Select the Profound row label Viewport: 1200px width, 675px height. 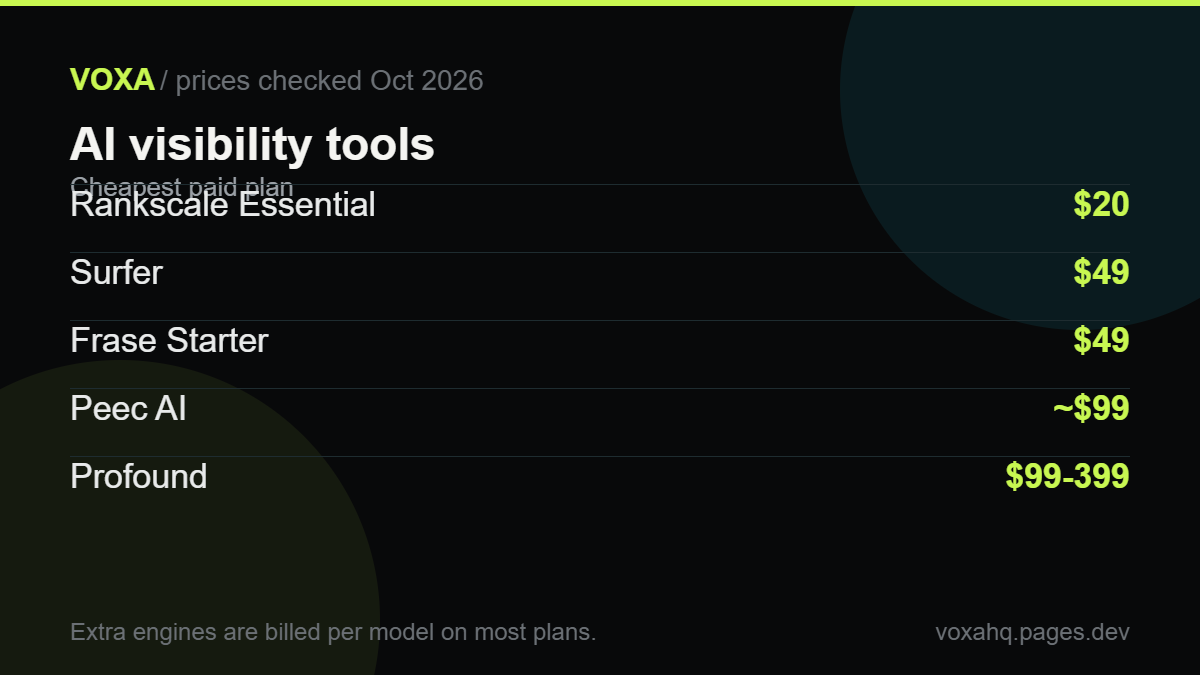(x=139, y=476)
